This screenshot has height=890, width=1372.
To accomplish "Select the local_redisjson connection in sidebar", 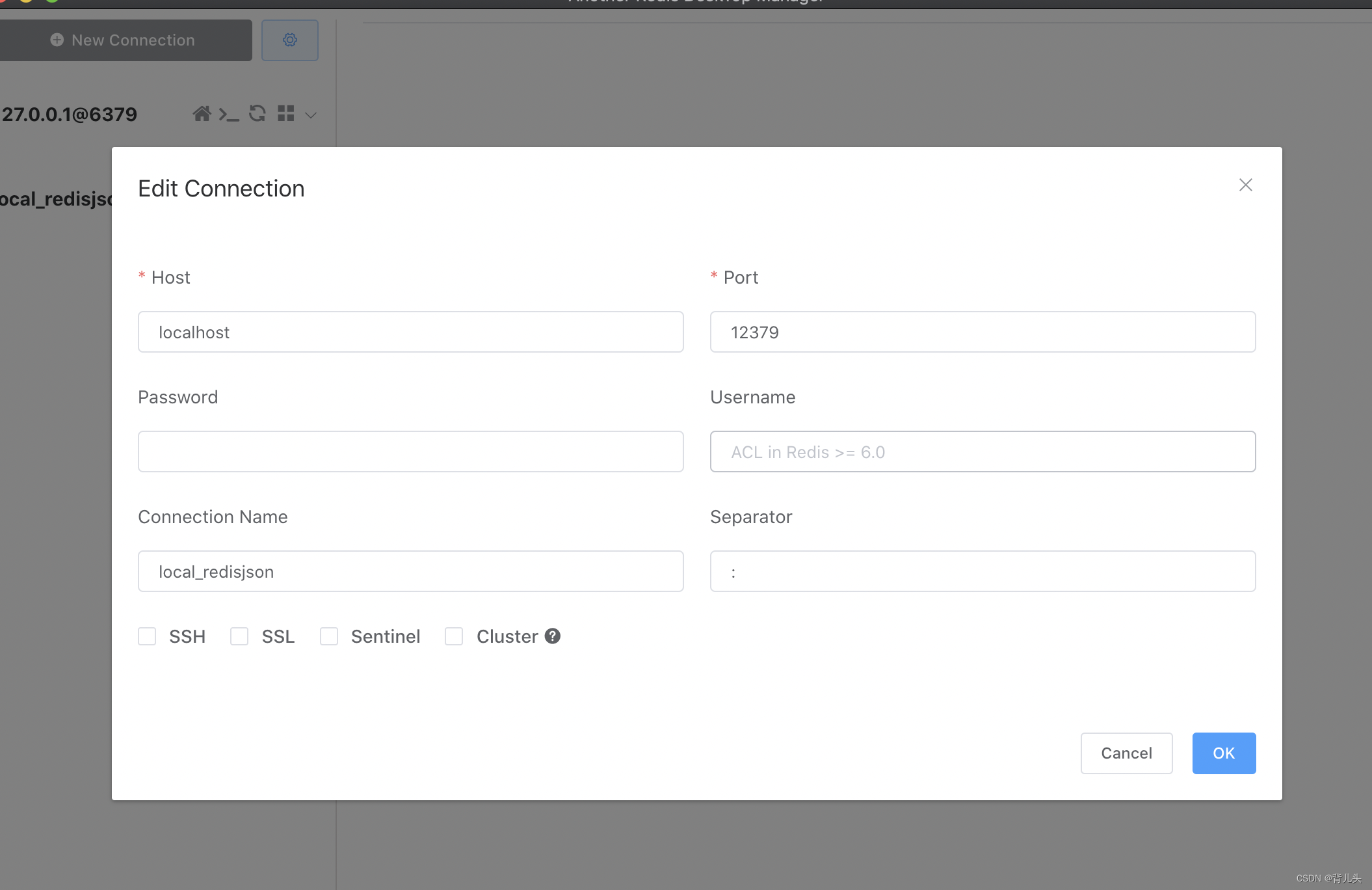I will tap(55, 199).
